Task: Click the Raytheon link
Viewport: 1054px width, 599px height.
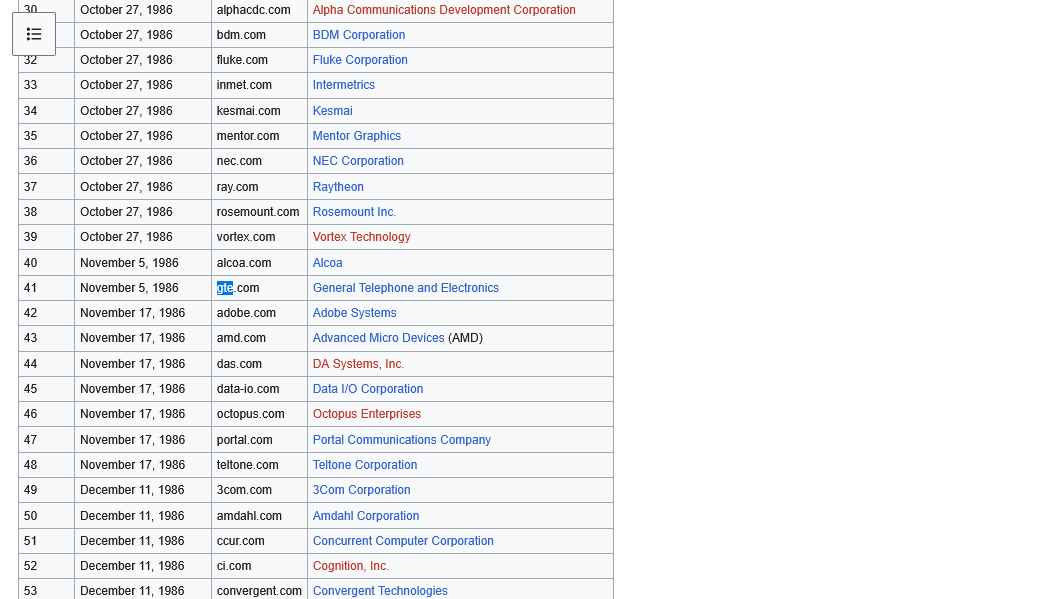Action: point(337,187)
